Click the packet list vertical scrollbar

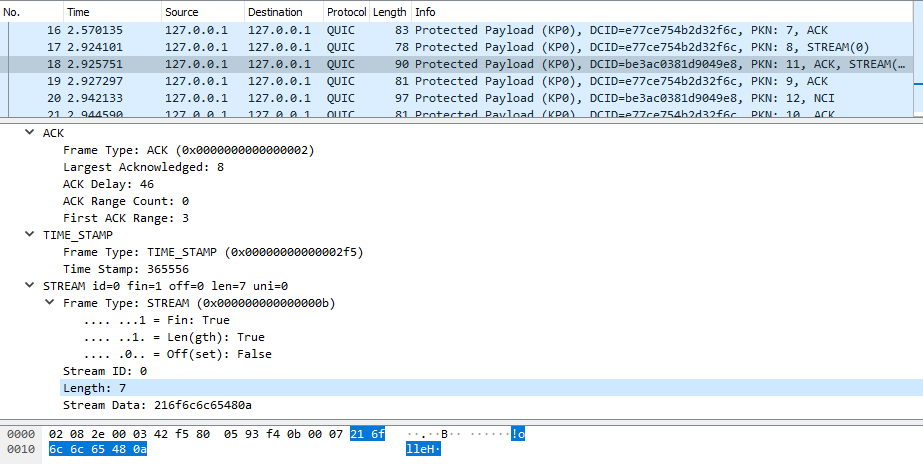918,59
